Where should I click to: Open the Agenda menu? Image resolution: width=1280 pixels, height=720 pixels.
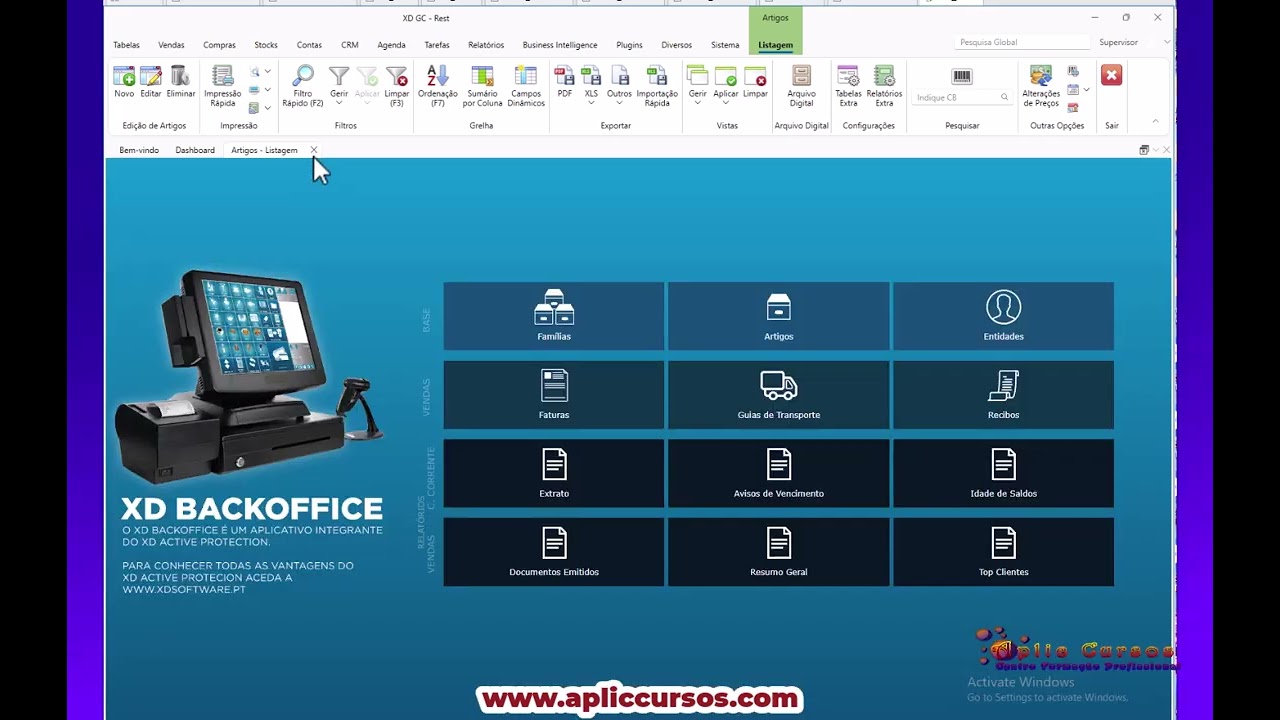[x=391, y=45]
